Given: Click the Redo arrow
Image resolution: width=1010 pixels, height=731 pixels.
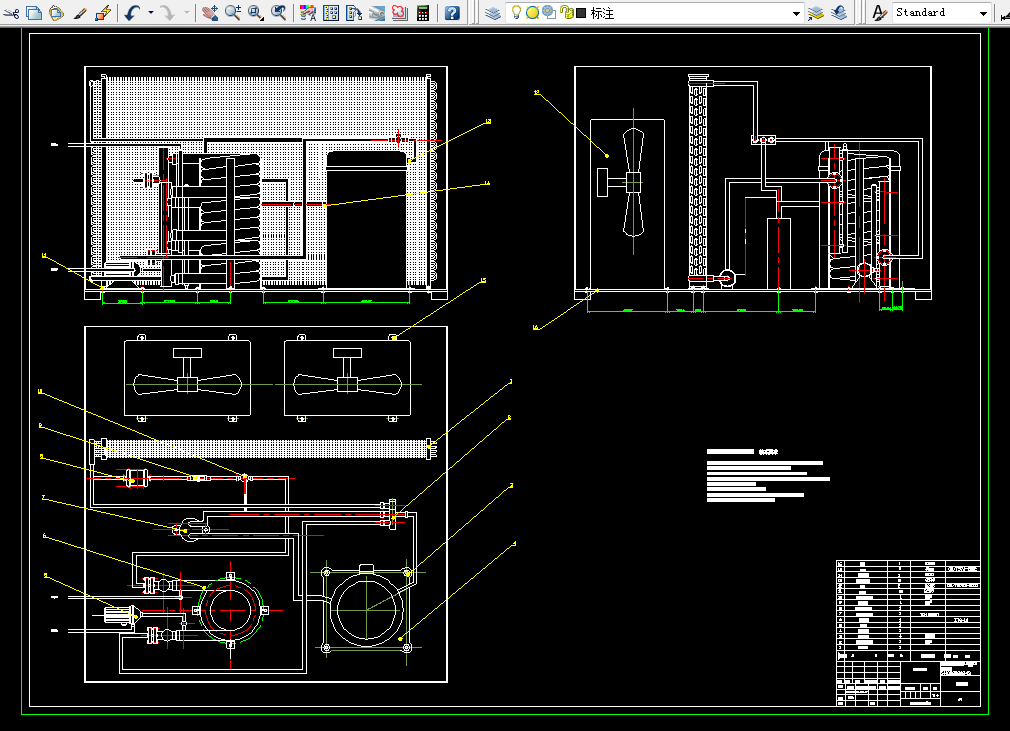Looking at the screenshot, I should [x=167, y=12].
